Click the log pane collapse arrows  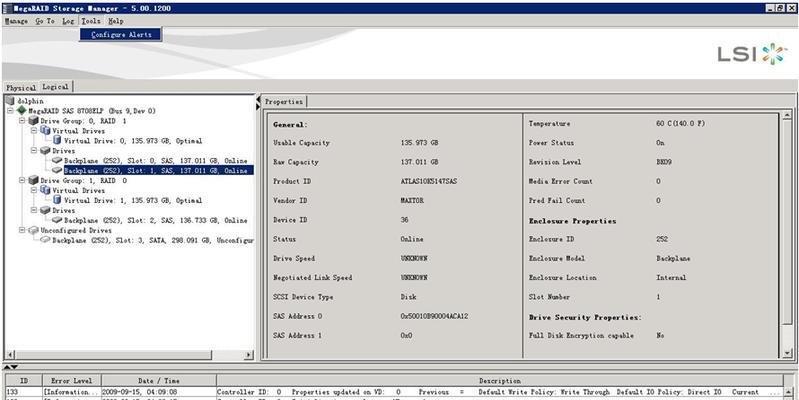[11, 367]
